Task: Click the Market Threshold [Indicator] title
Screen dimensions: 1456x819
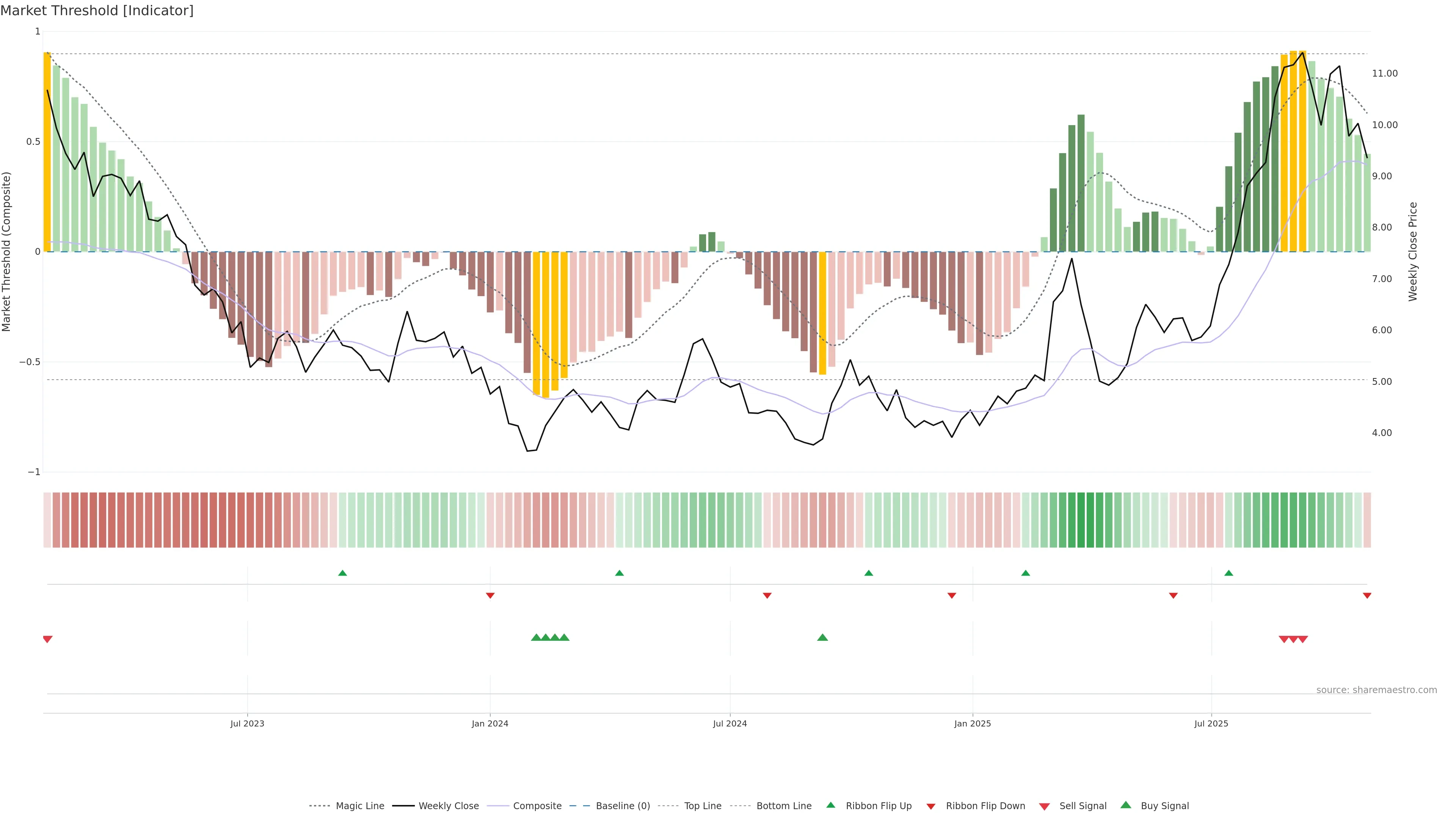Action: (x=97, y=11)
